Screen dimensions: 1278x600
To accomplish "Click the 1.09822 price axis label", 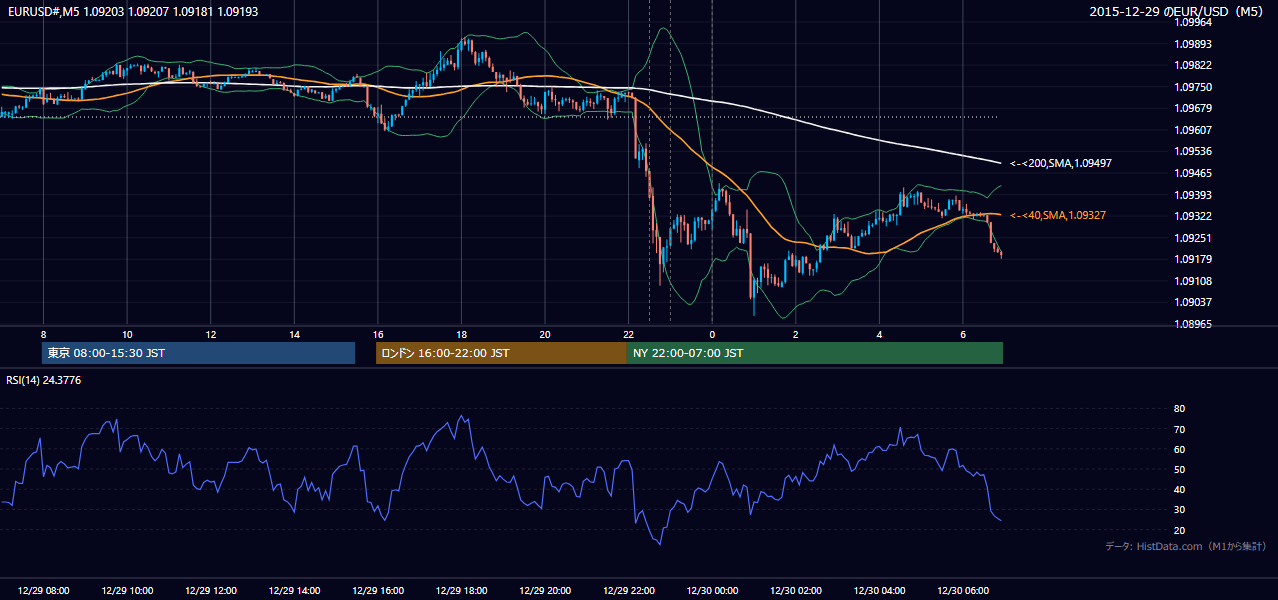I will (x=1194, y=65).
